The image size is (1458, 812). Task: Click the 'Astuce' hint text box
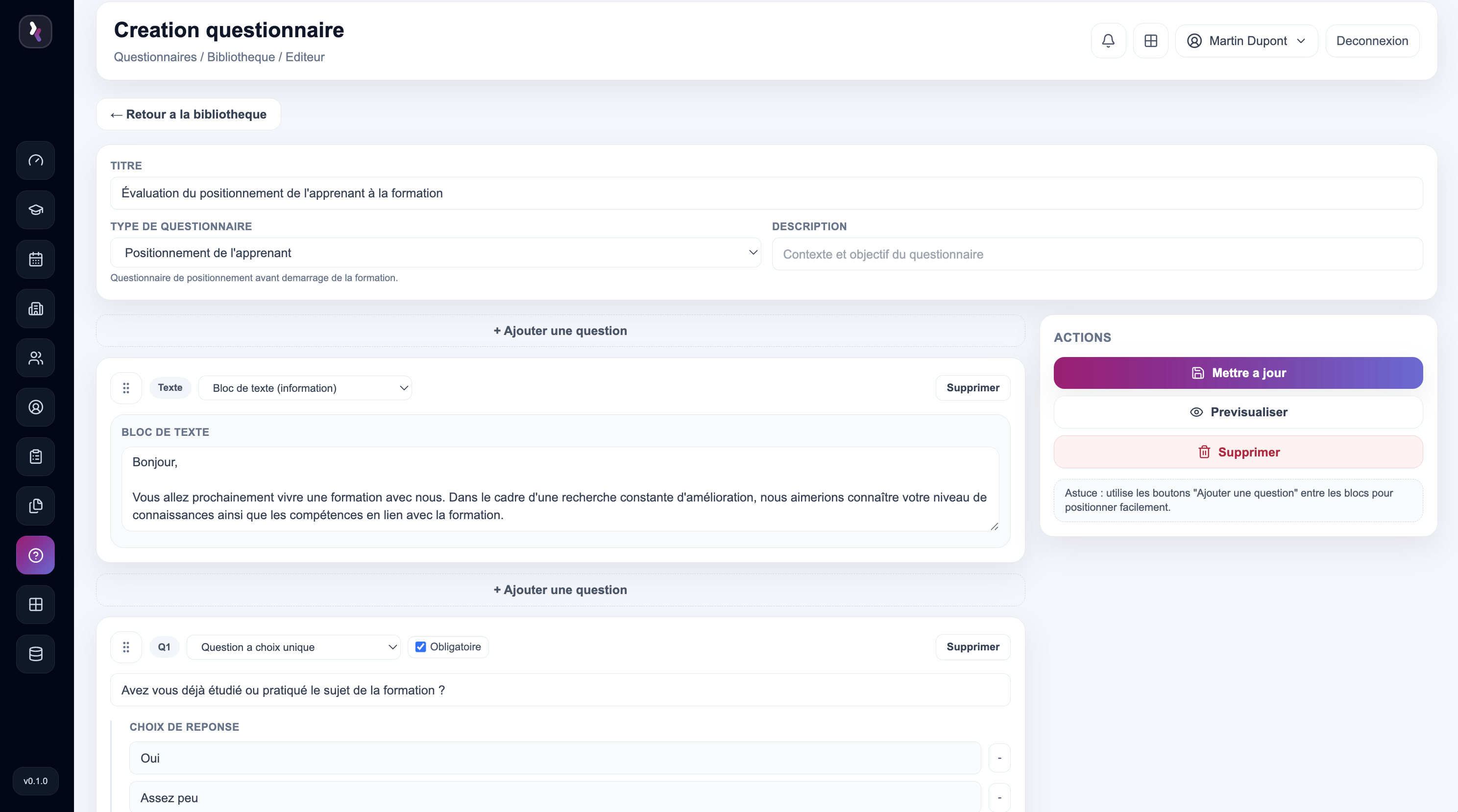click(x=1239, y=500)
